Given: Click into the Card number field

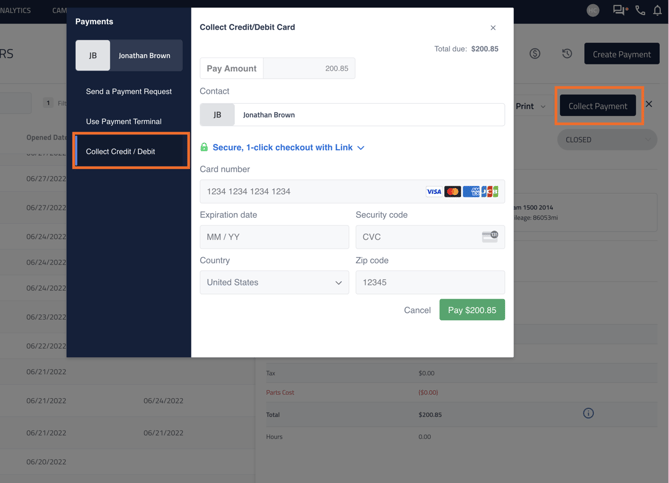Looking at the screenshot, I should click(310, 191).
